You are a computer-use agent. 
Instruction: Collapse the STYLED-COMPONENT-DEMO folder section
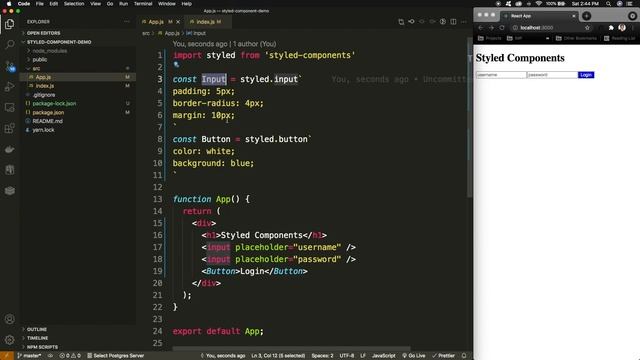(x=59, y=42)
